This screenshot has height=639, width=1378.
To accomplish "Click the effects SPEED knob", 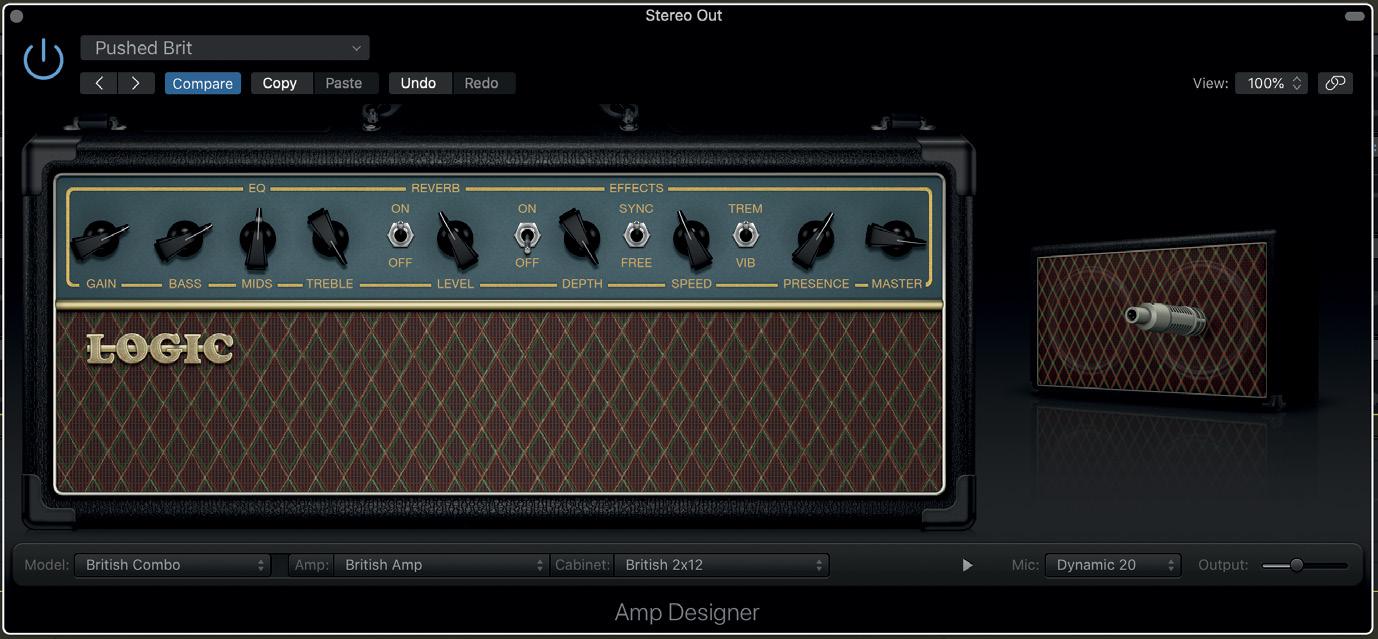I will click(692, 239).
